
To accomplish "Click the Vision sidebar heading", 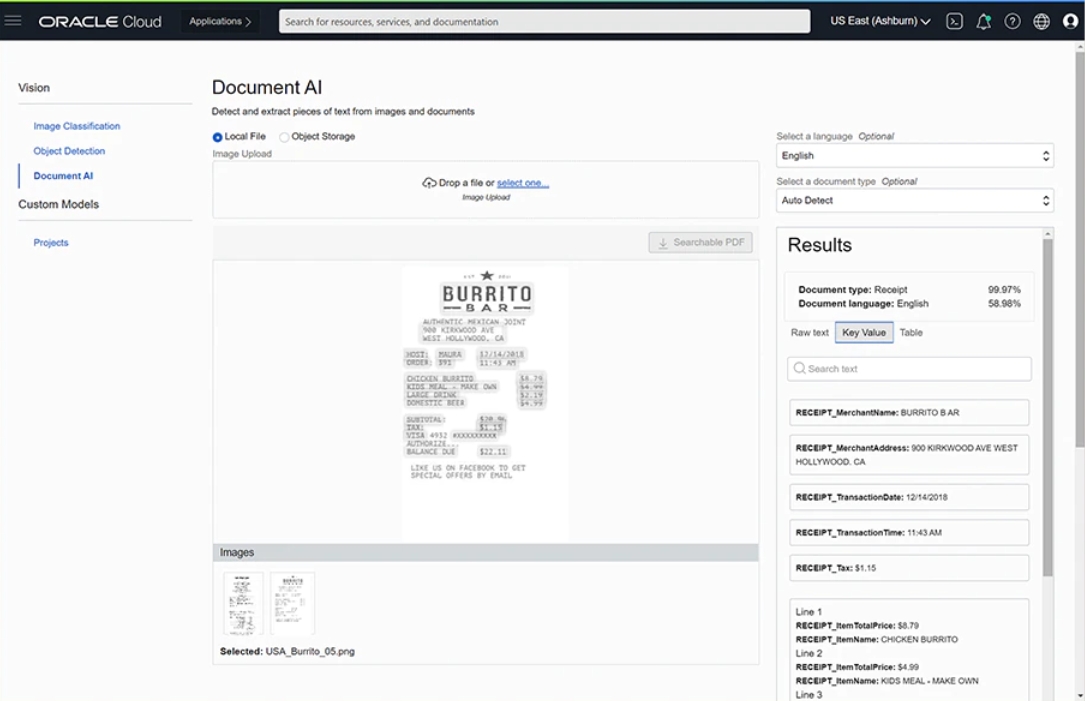I will point(34,88).
